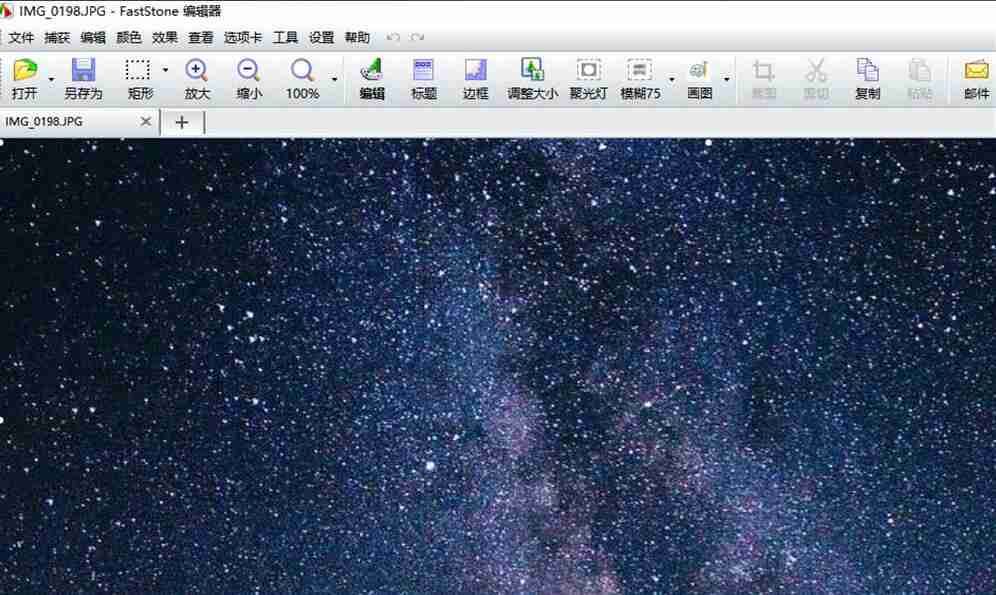The height and width of the screenshot is (595, 996).
Task: Open the 设置 menu
Action: pyautogui.click(x=320, y=37)
